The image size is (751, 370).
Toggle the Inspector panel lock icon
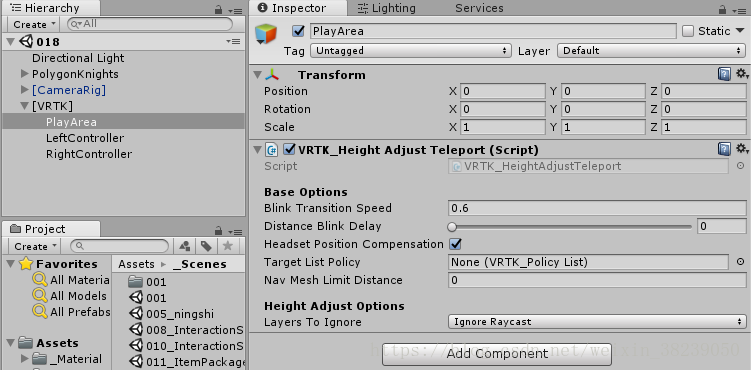tap(723, 10)
